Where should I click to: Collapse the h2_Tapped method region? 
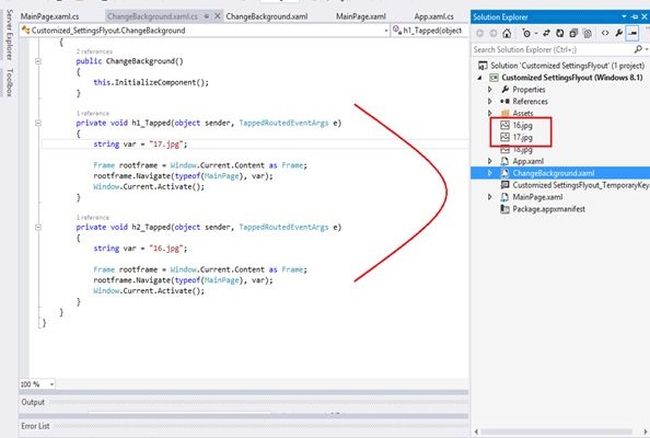38,227
